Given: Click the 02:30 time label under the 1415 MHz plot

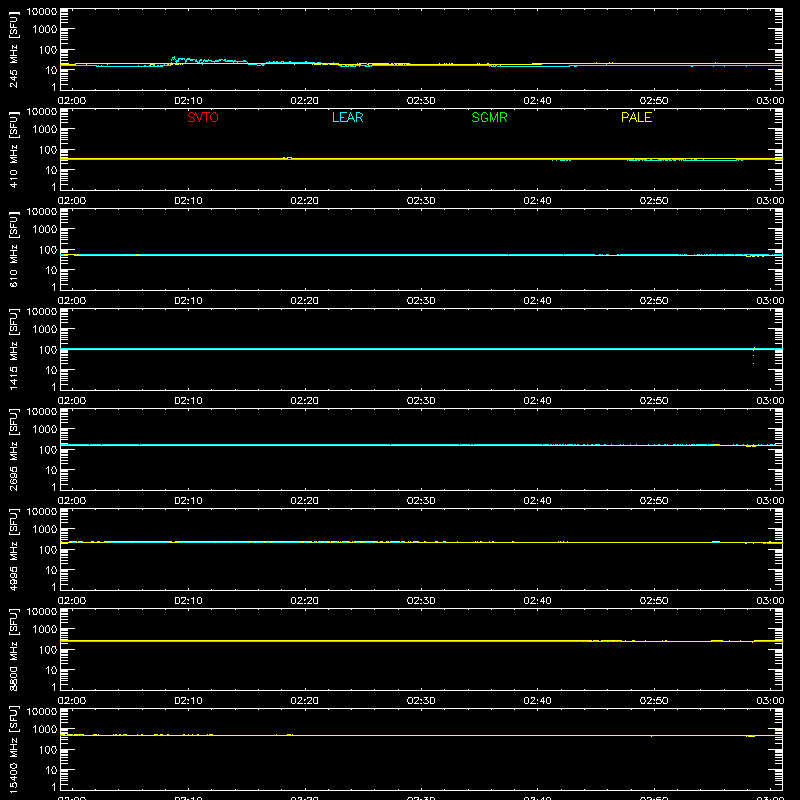Looking at the screenshot, I should (x=421, y=401).
